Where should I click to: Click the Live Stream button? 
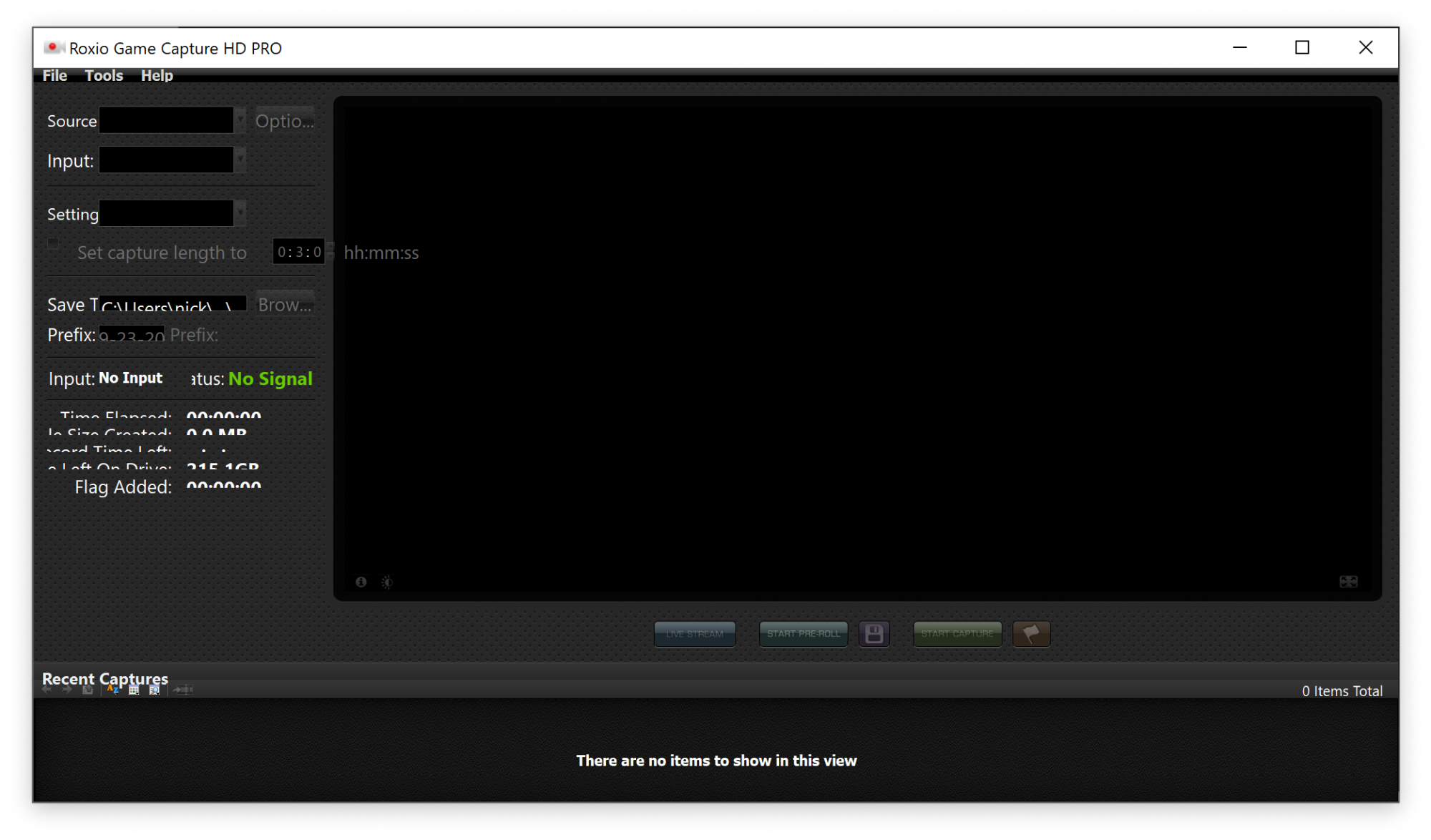pyautogui.click(x=695, y=633)
